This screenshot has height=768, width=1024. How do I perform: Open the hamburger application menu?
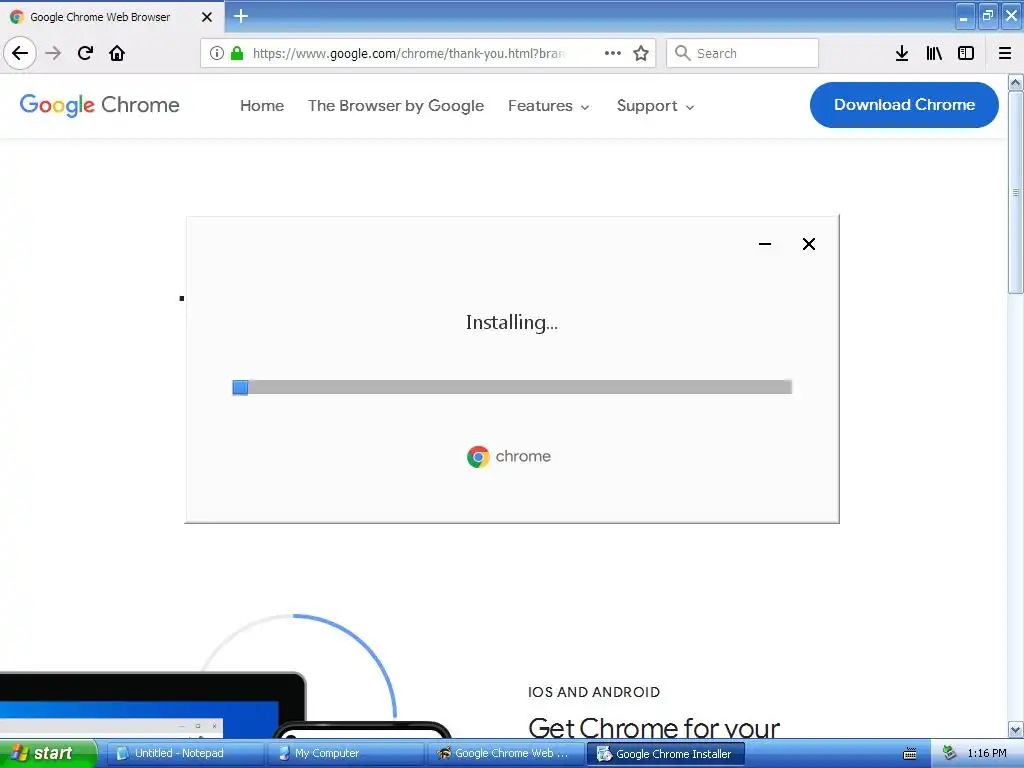coord(1005,53)
